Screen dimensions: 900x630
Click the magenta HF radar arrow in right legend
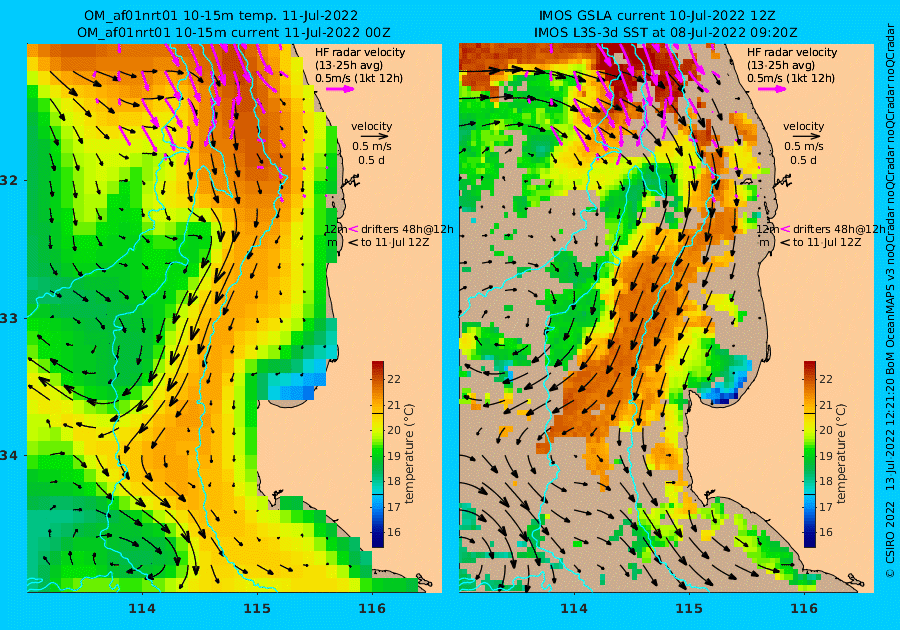pos(772,89)
